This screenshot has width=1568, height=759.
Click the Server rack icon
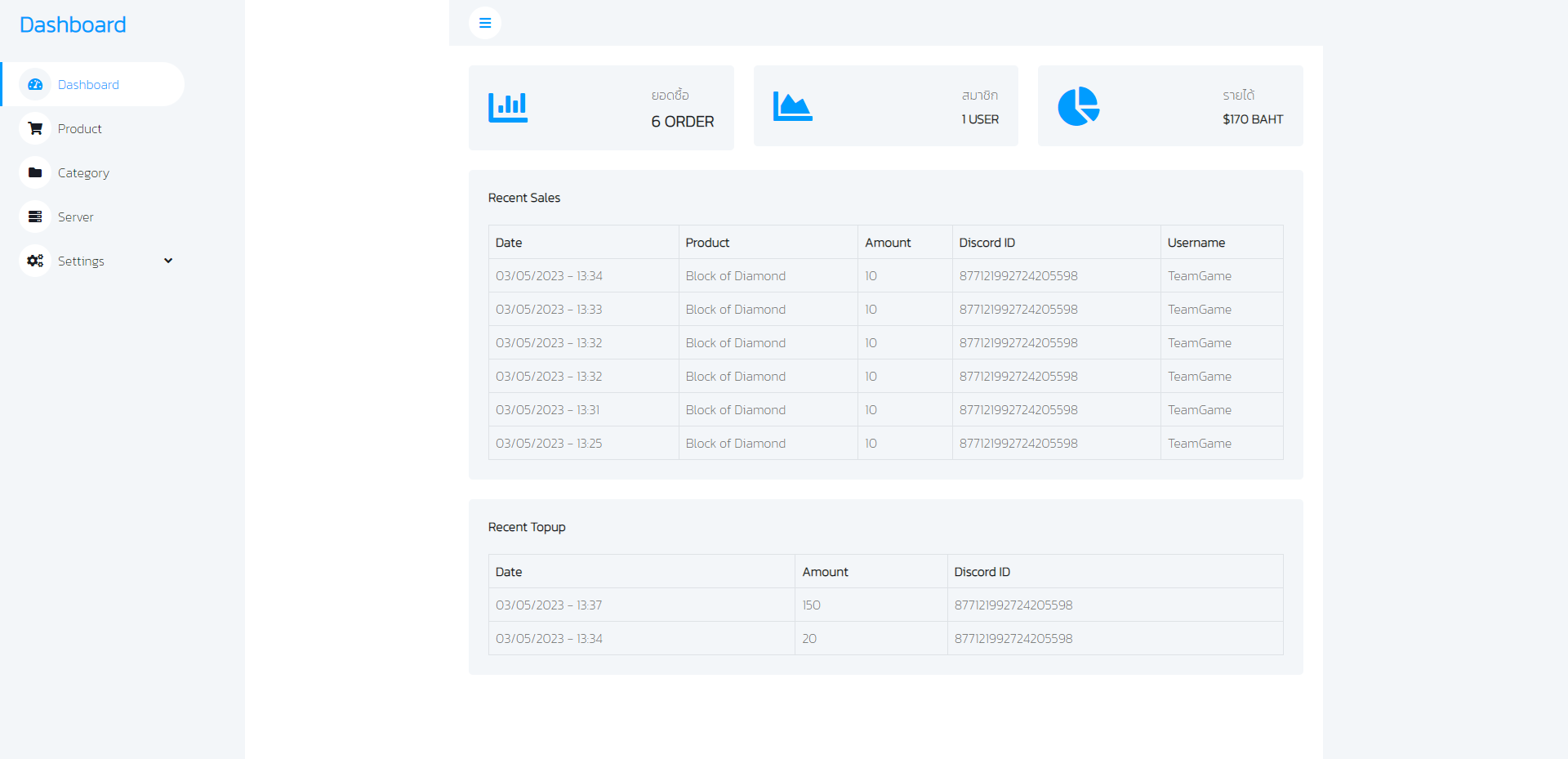pyautogui.click(x=35, y=217)
